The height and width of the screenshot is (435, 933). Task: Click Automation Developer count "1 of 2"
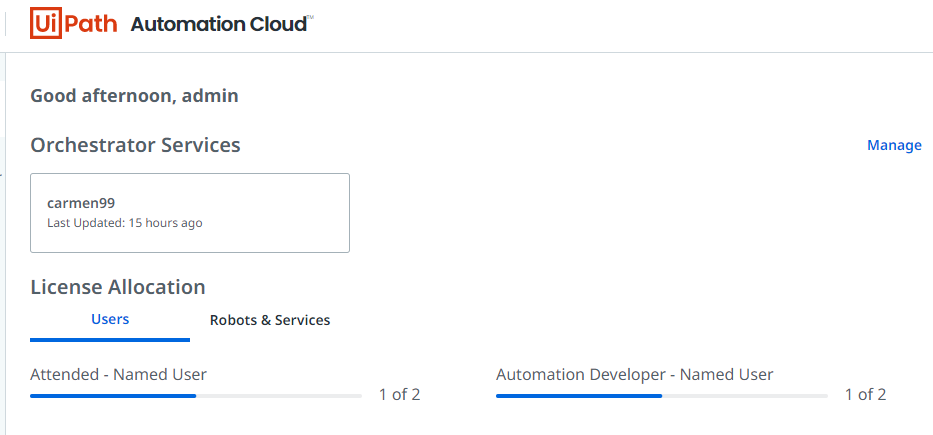[865, 395]
